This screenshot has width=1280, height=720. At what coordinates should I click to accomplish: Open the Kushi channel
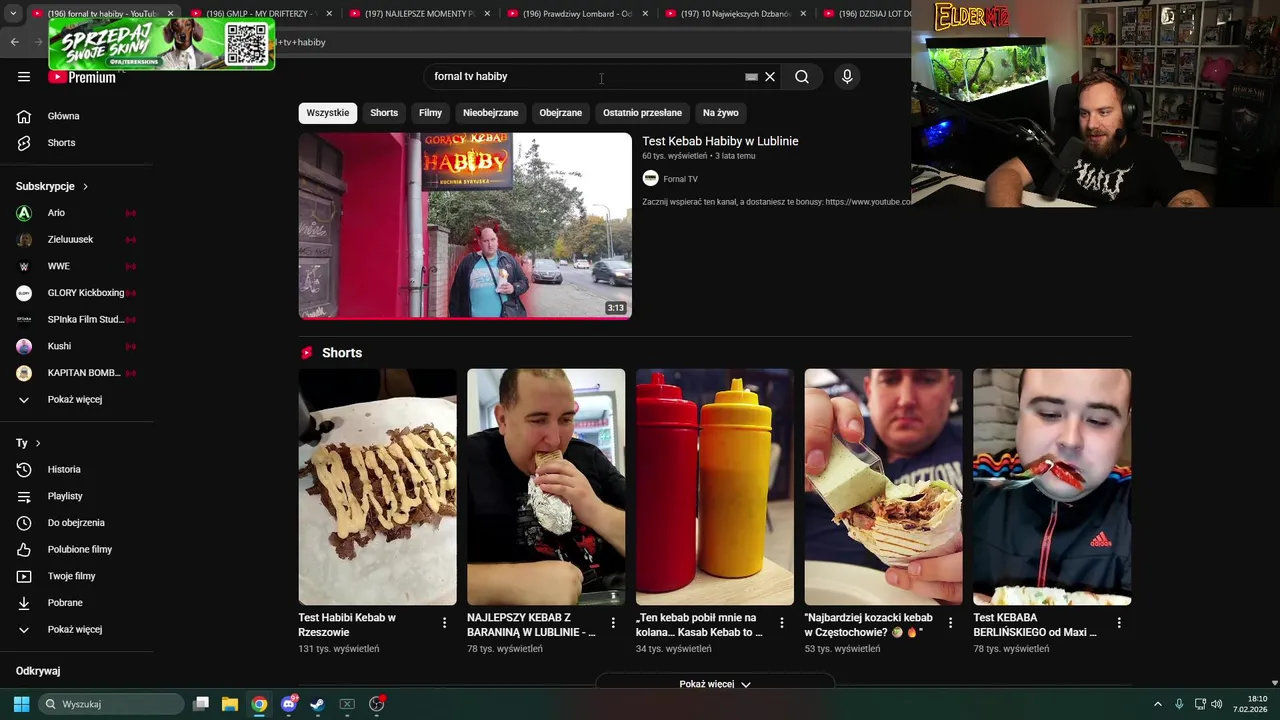point(76,346)
